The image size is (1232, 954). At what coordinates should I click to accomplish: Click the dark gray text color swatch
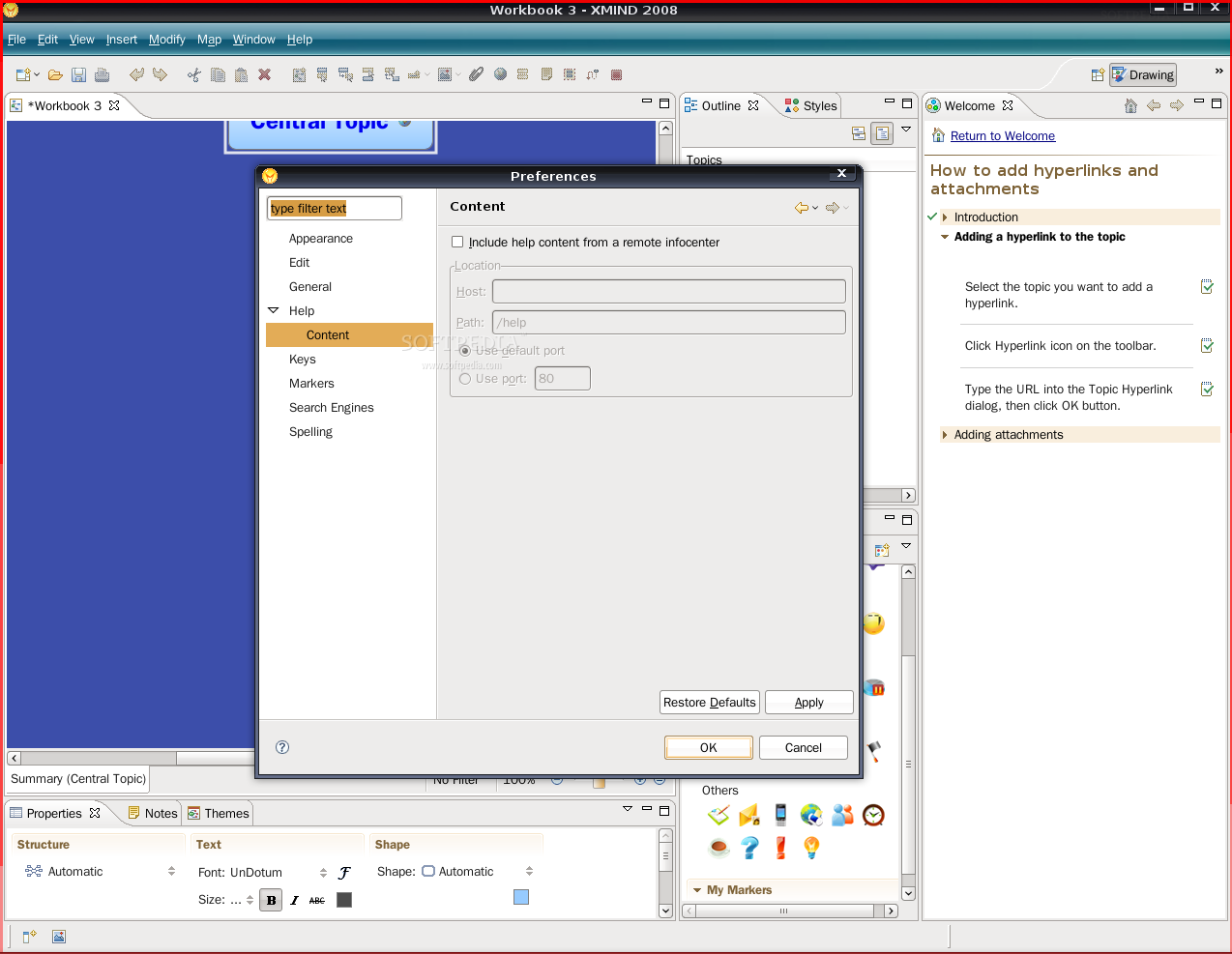(344, 900)
